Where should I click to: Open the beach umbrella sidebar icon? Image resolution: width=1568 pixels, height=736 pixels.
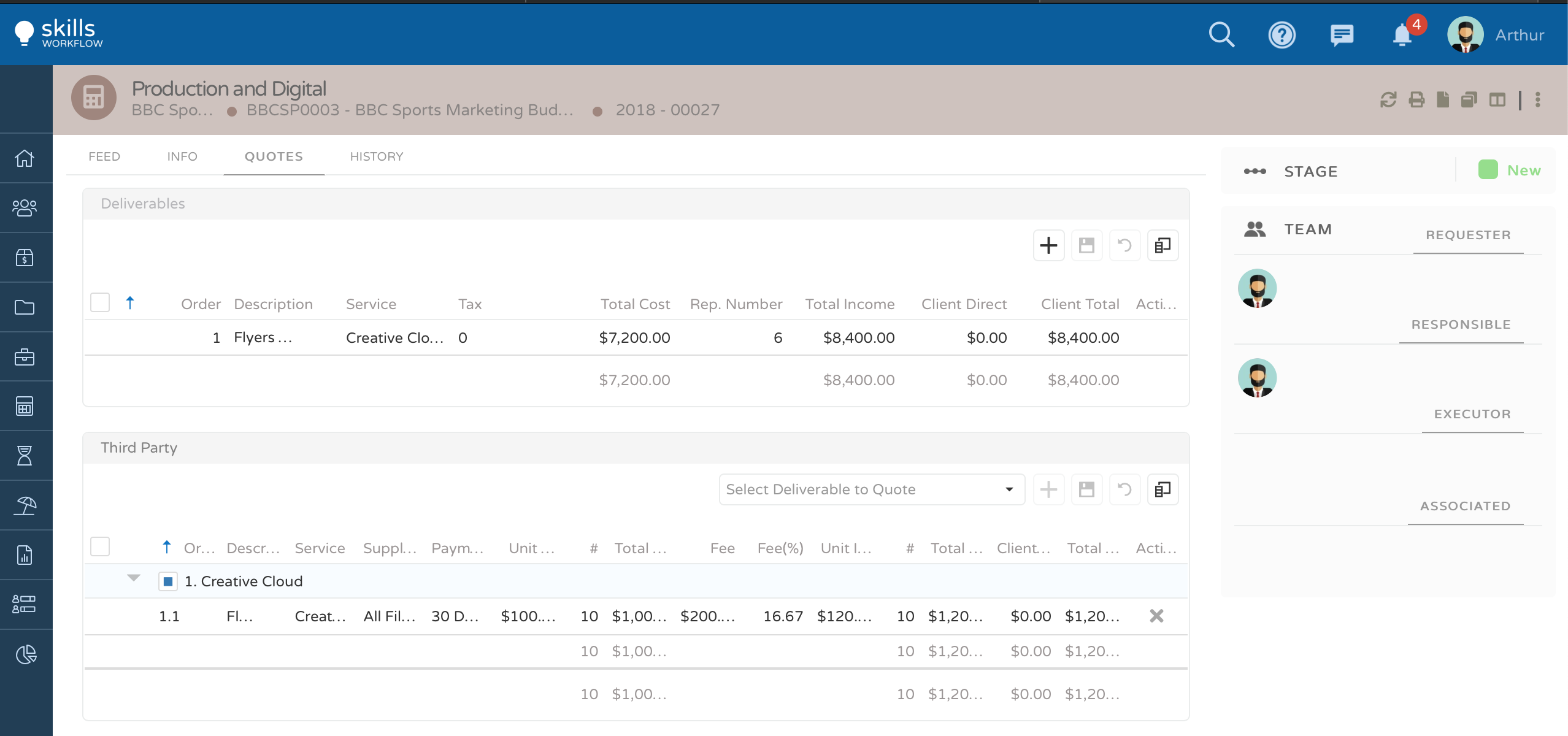click(x=25, y=505)
